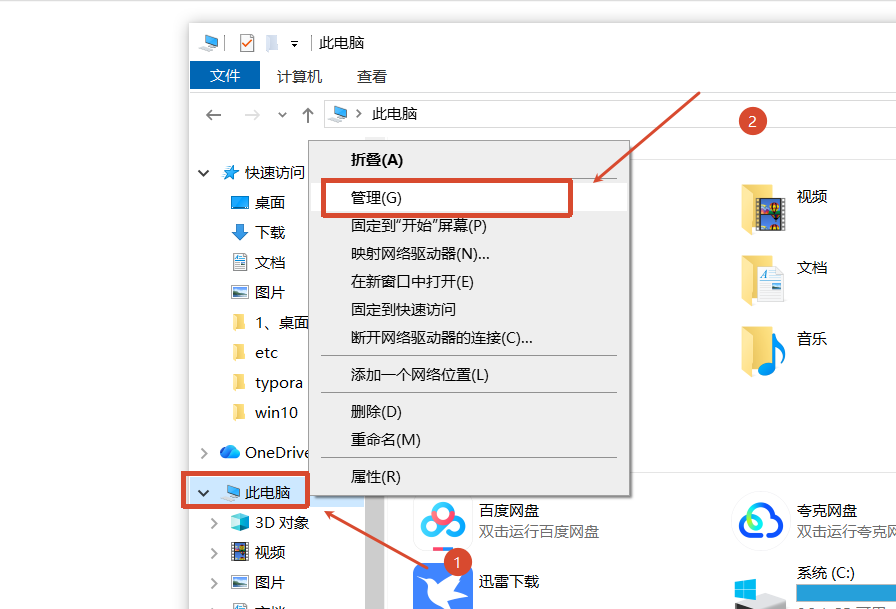Open the 1、桌面 folder in sidebar
Image resolution: width=896 pixels, height=609 pixels.
coord(271,322)
